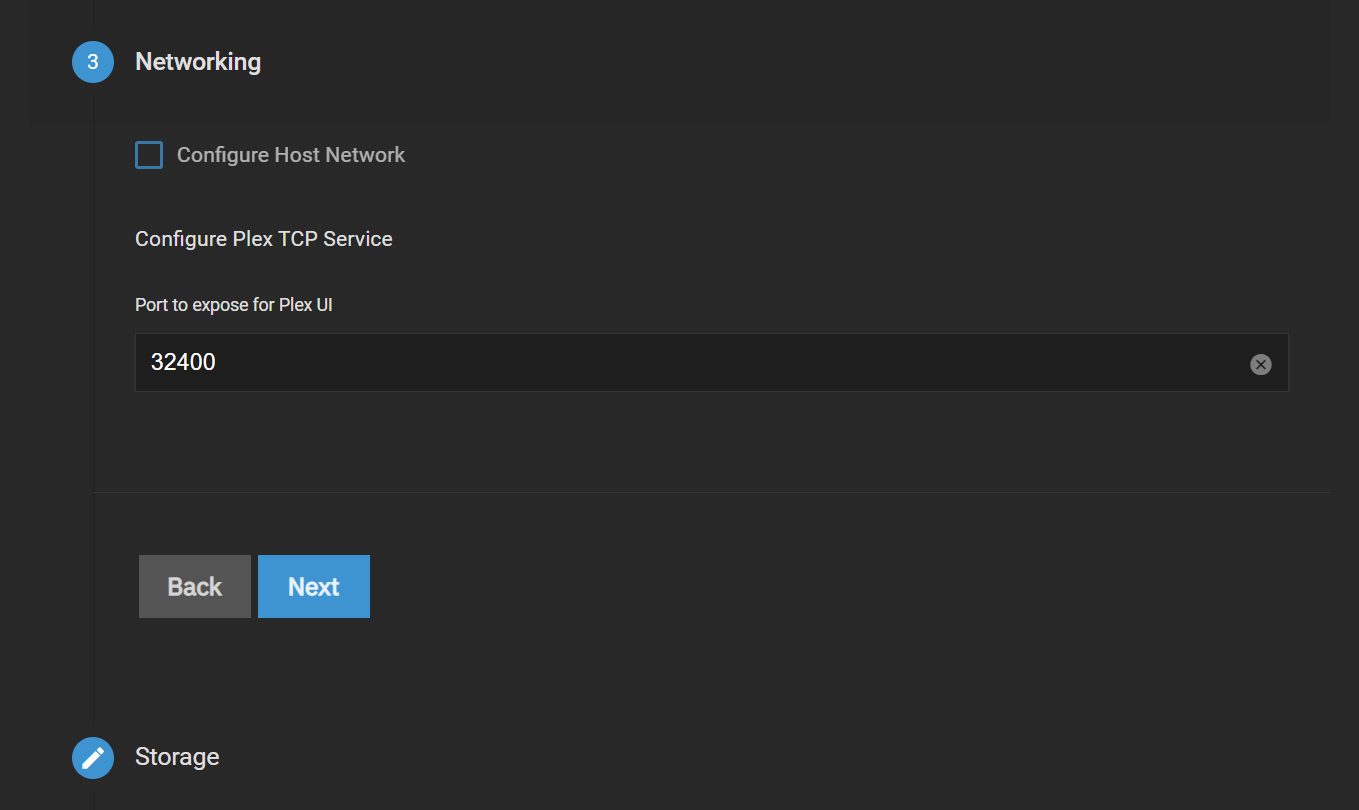Select the Storage title text

tap(177, 757)
